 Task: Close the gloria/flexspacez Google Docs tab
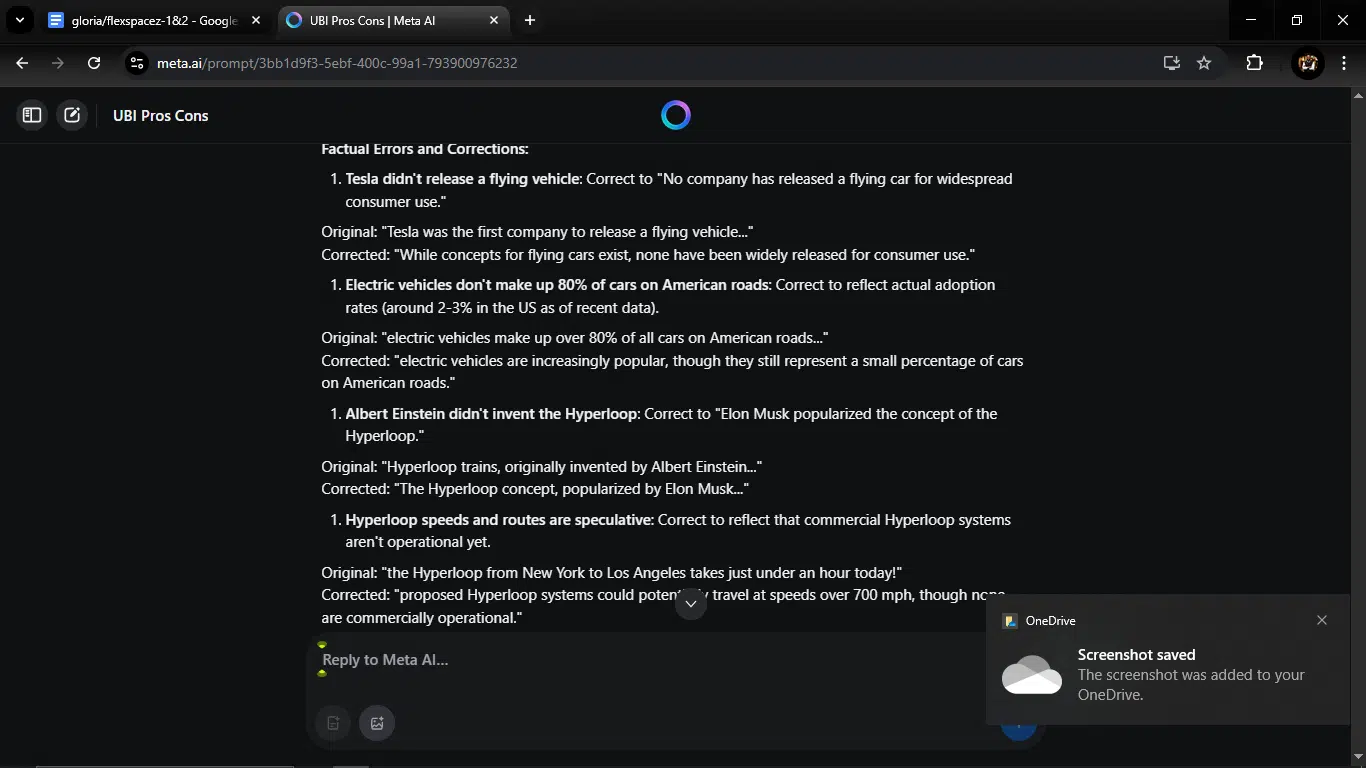click(x=256, y=20)
